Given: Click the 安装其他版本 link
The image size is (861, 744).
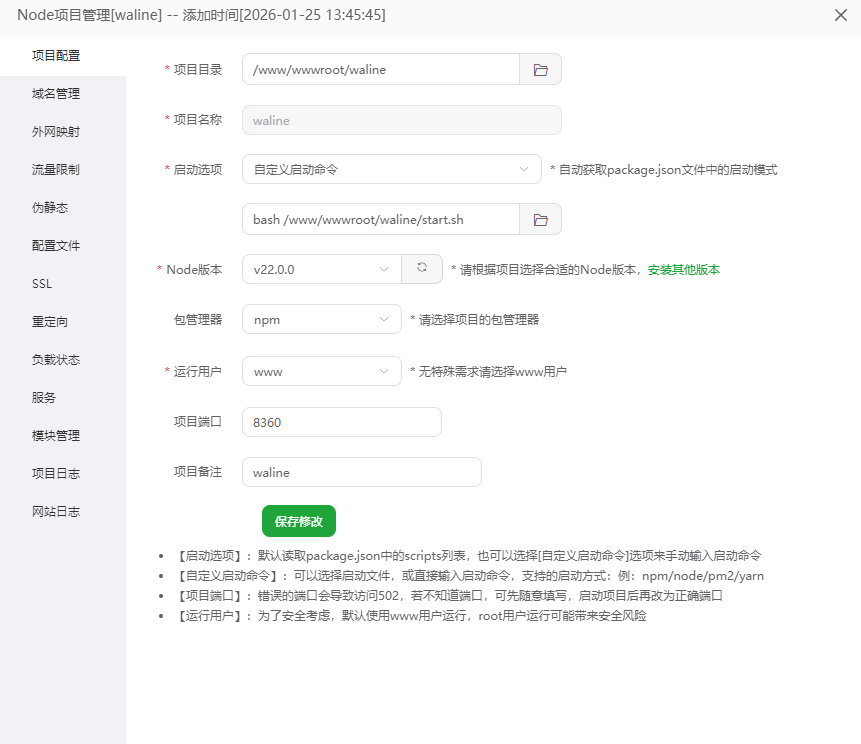Looking at the screenshot, I should pyautogui.click(x=684, y=270).
